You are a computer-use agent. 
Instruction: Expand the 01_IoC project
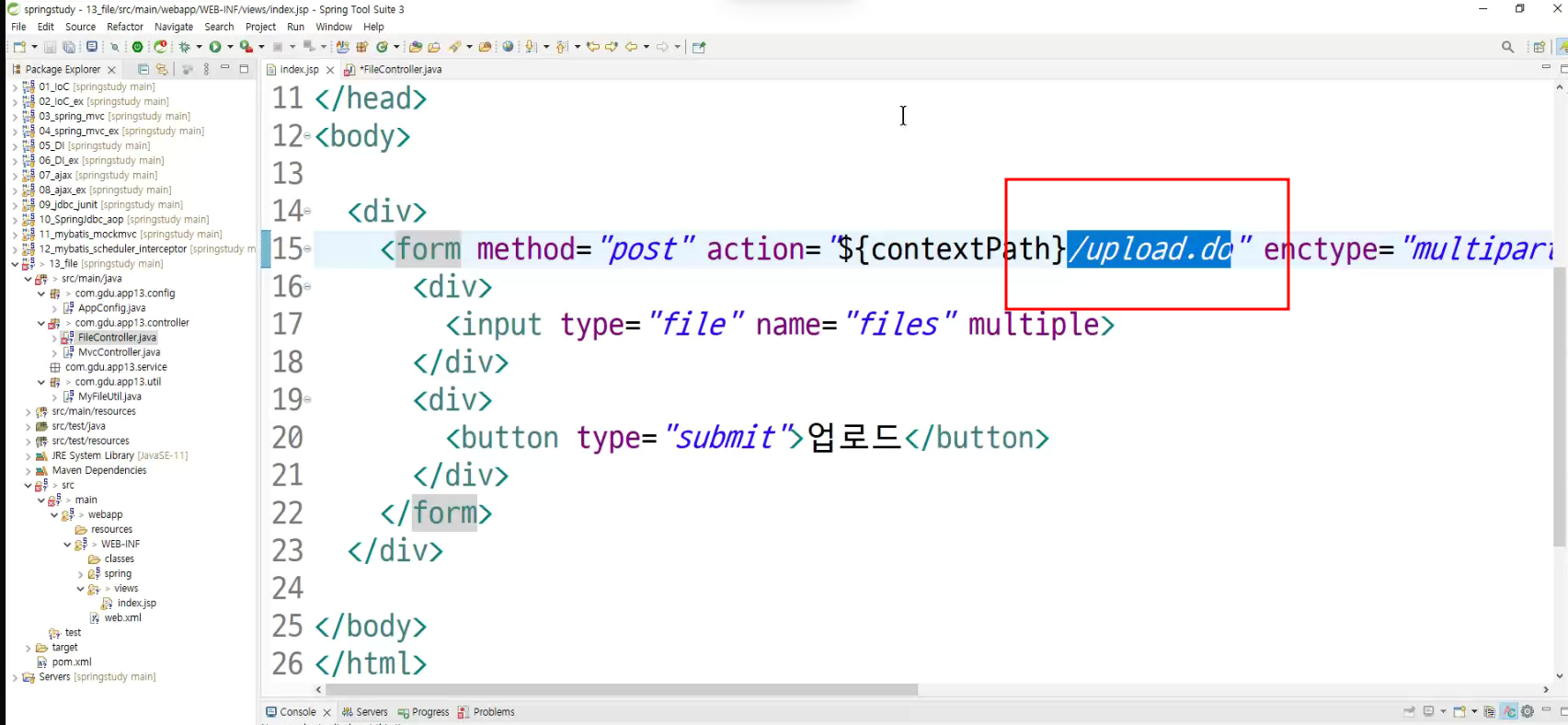tap(15, 86)
